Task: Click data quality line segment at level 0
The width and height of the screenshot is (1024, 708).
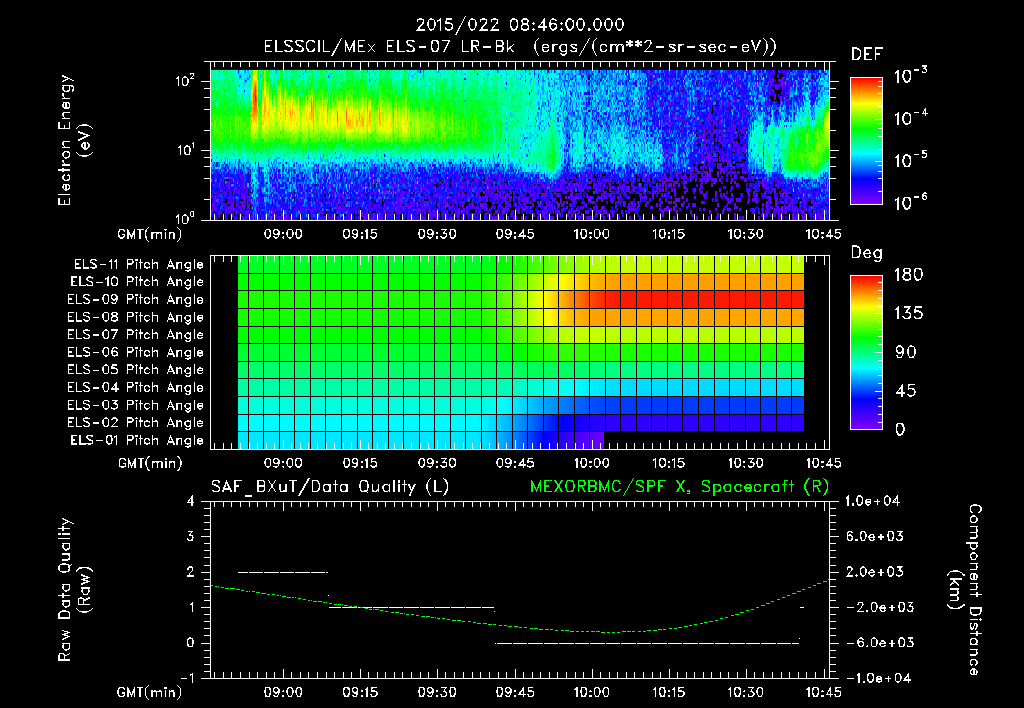Action: (x=647, y=643)
